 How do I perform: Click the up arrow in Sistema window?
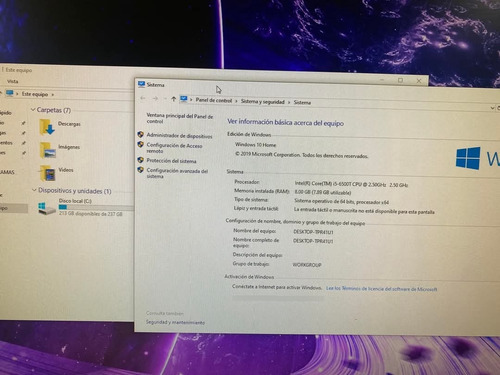[173, 99]
